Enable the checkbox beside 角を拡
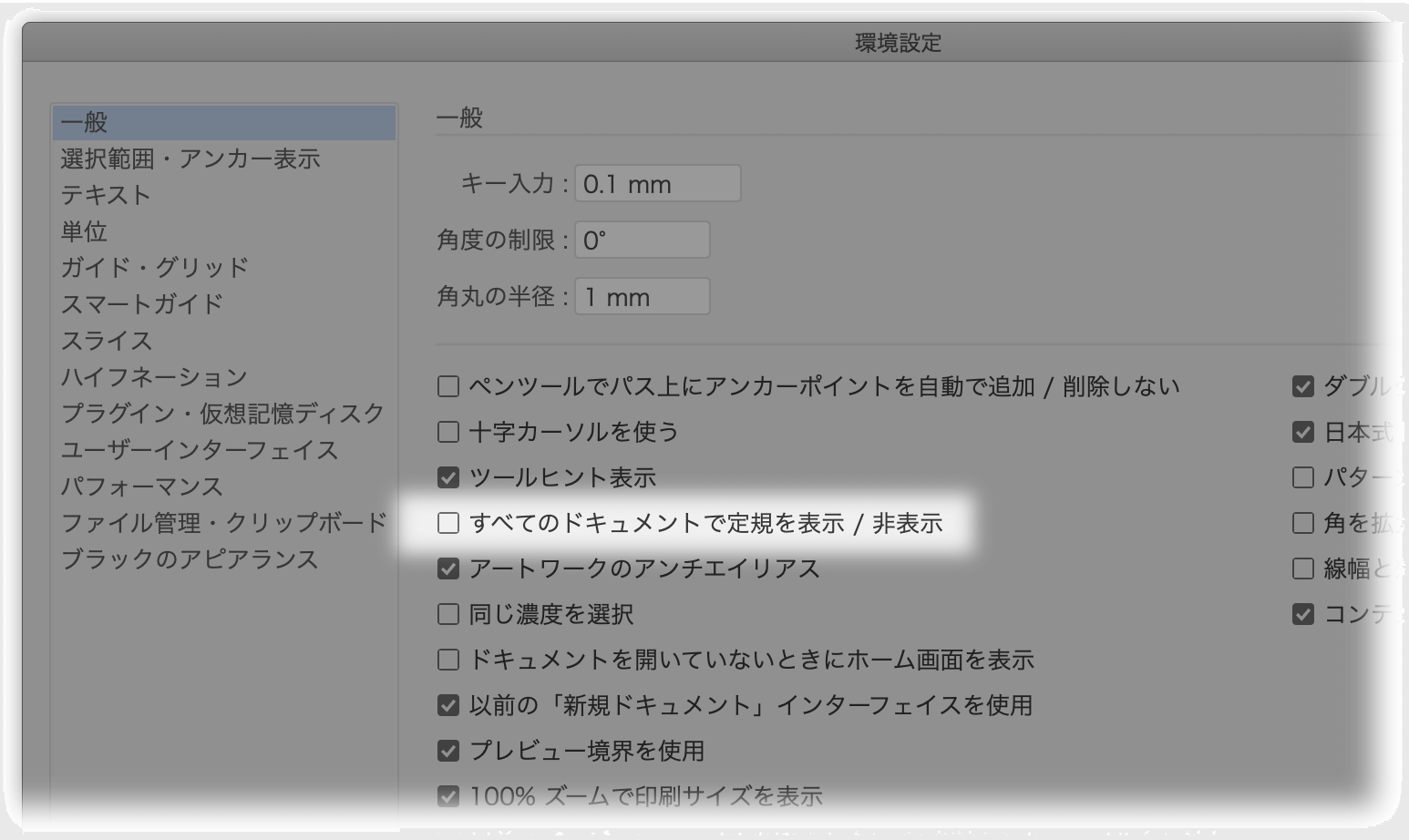Viewport: 1409px width, 840px height. tap(1303, 523)
